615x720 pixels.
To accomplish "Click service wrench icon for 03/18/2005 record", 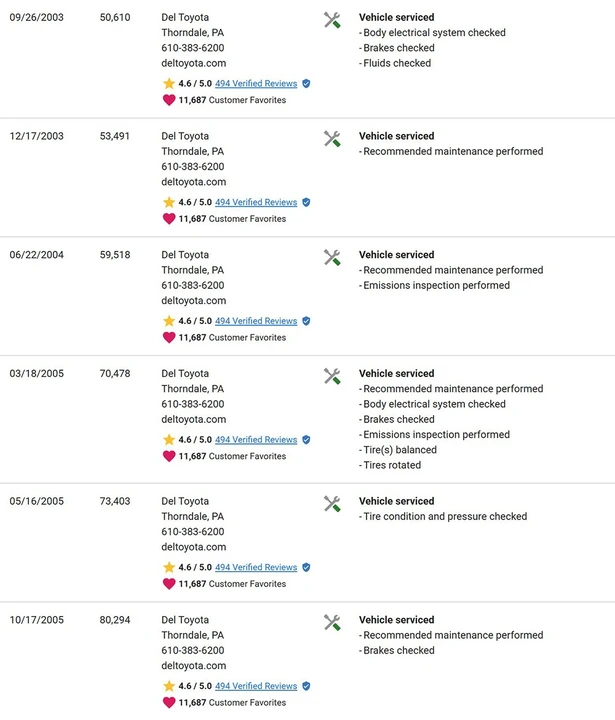I will click(332, 377).
